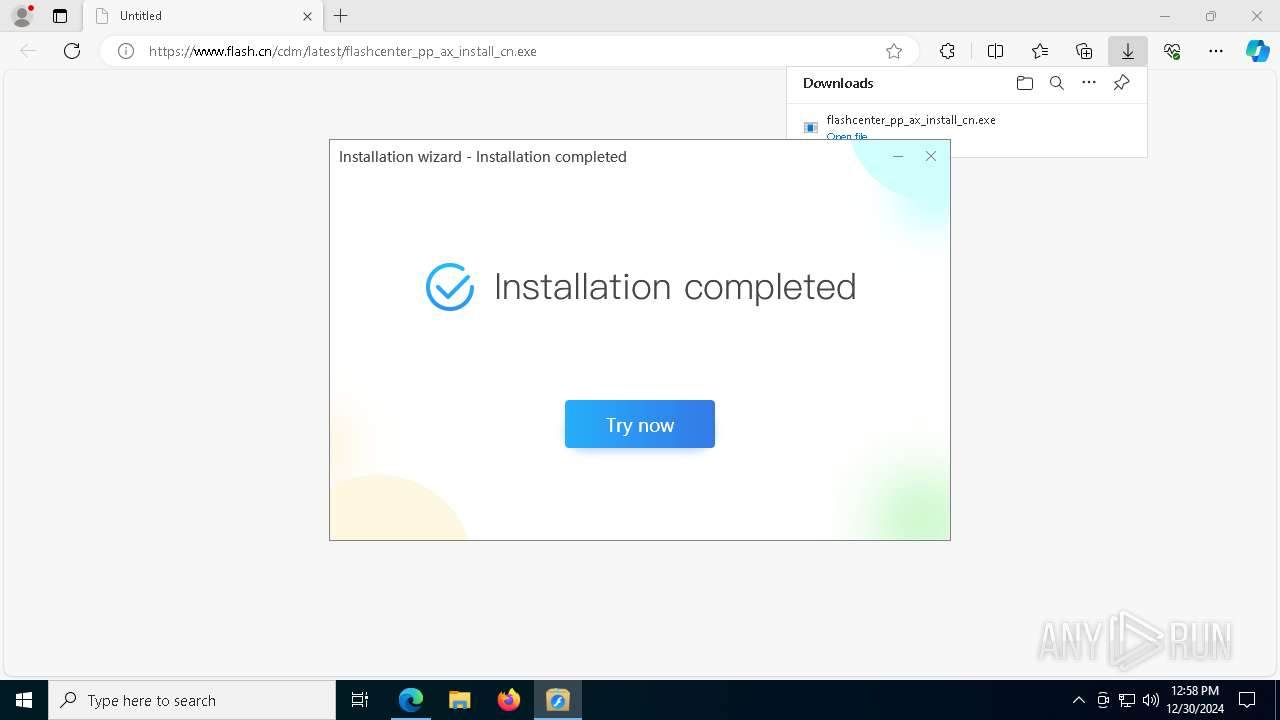Viewport: 1280px width, 720px height.
Task: Minimize the Installation wizard window
Action: (898, 156)
